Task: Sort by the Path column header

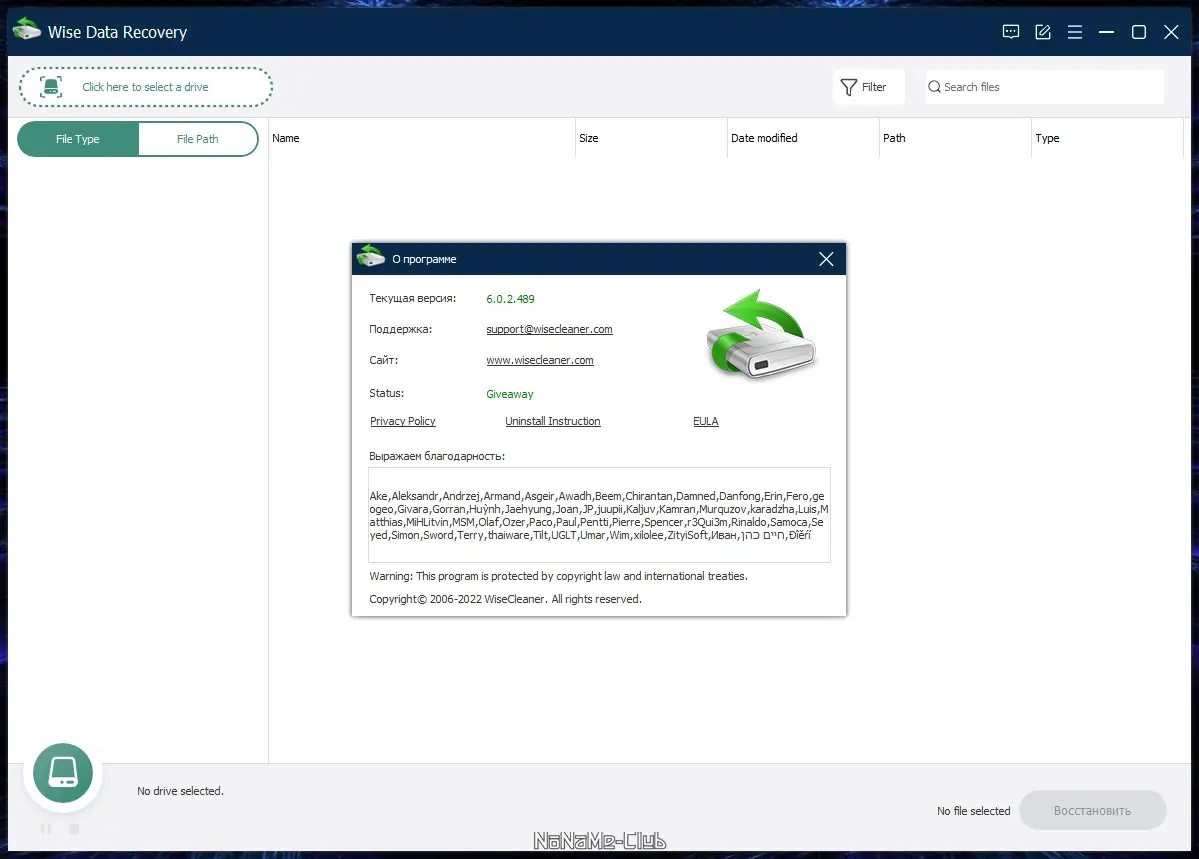Action: [955, 138]
